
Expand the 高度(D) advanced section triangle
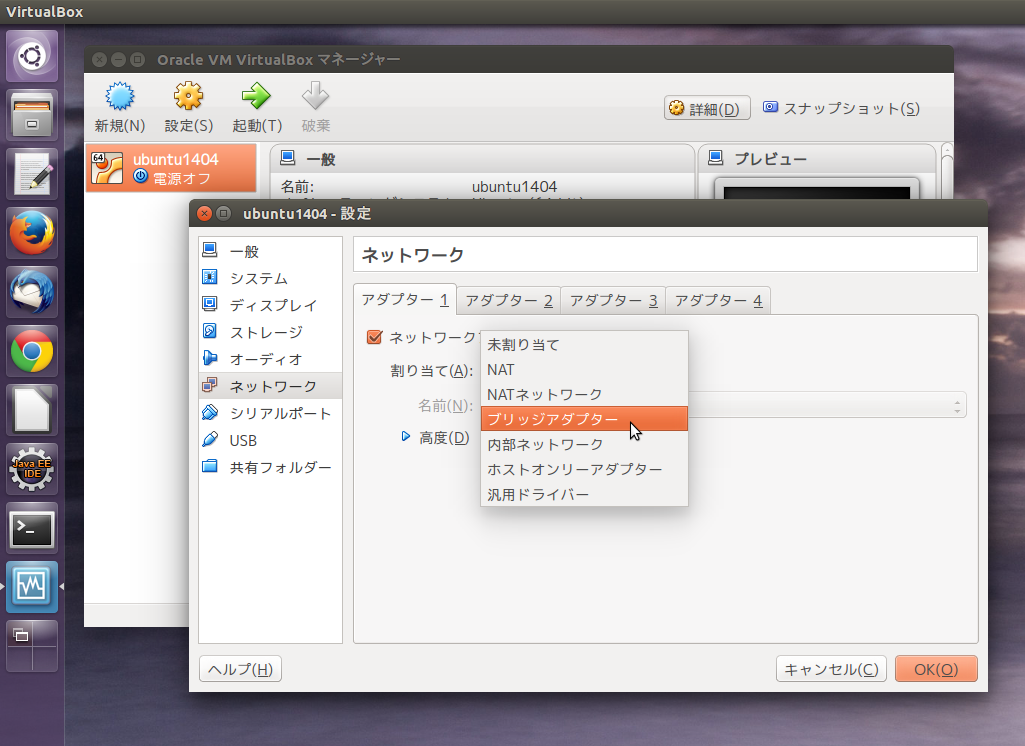(x=406, y=436)
